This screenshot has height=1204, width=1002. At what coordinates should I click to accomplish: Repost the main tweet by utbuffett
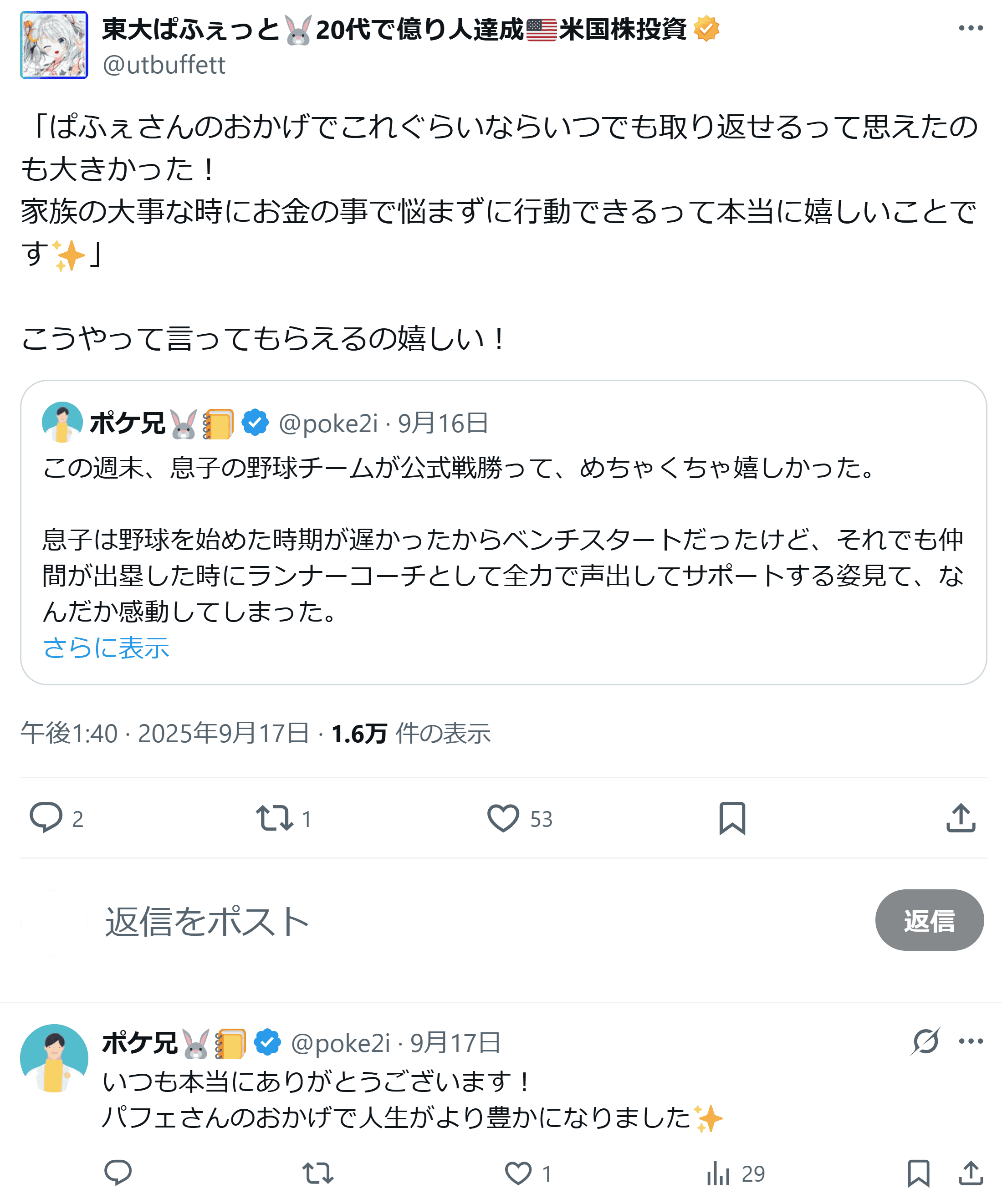tap(274, 818)
